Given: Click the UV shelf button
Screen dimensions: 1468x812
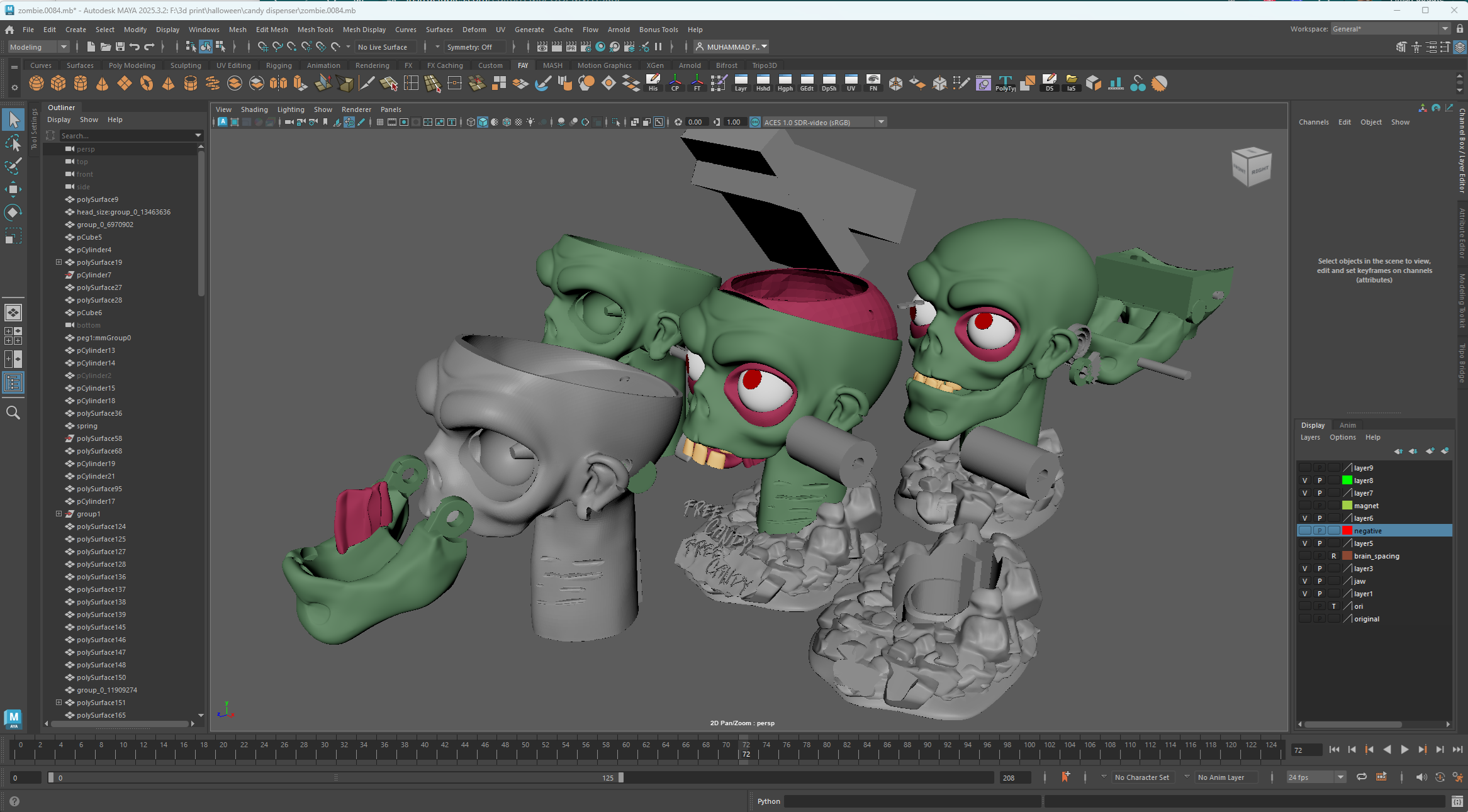Looking at the screenshot, I should pyautogui.click(x=851, y=83).
